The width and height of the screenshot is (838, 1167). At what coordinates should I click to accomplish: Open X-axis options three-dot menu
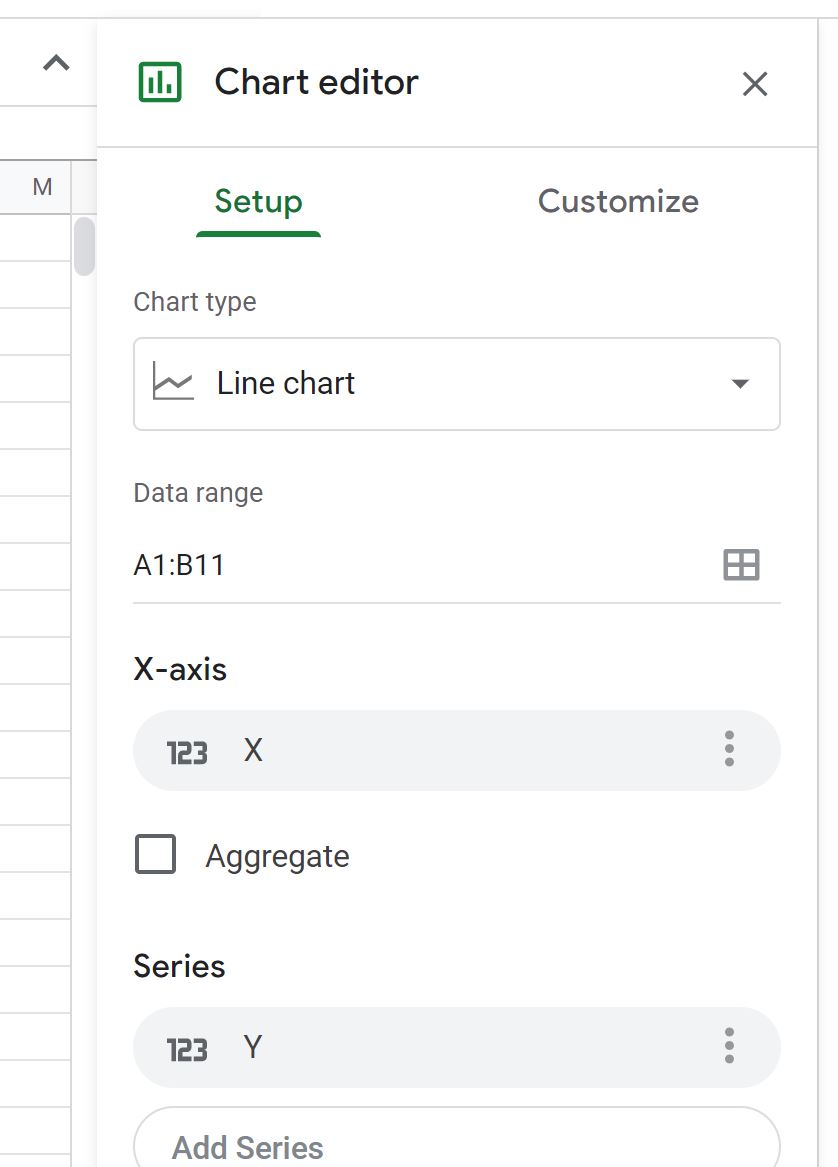(x=729, y=749)
